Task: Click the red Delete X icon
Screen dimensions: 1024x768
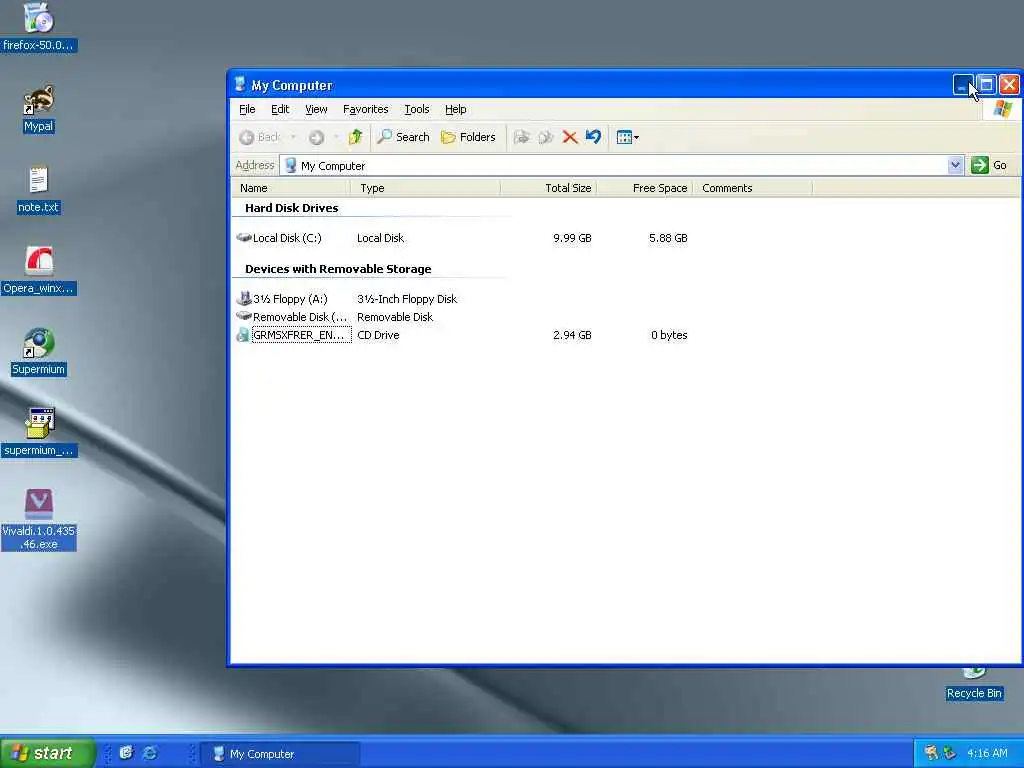Action: [569, 137]
